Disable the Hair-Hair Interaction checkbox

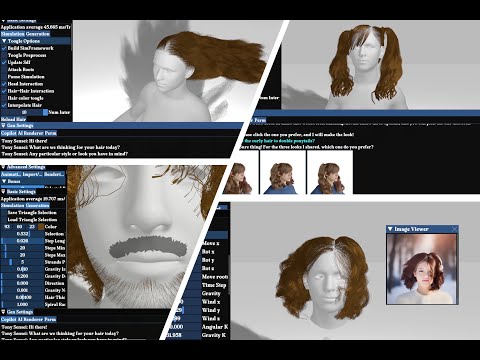(x=4, y=91)
